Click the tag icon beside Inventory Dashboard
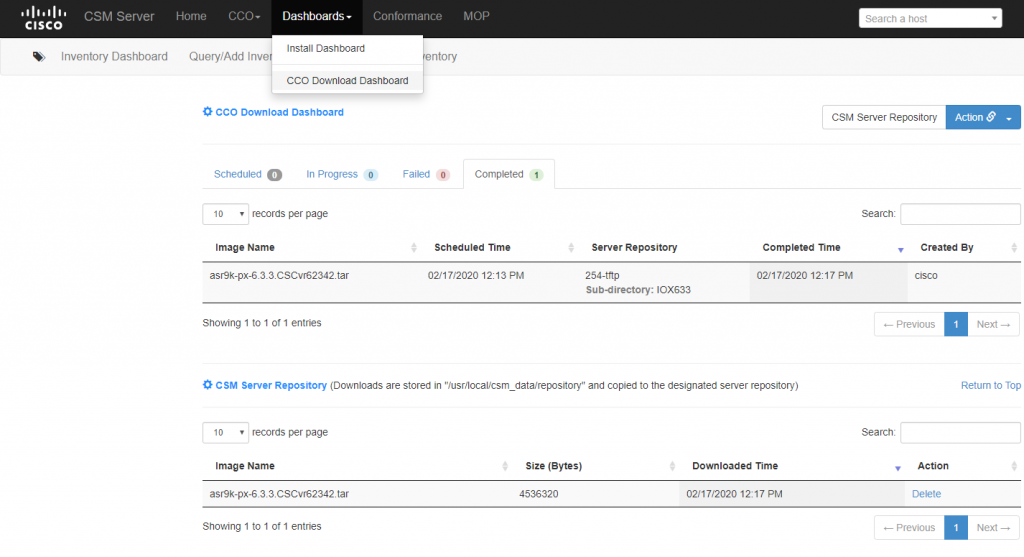The height and width of the screenshot is (557, 1024). [x=39, y=57]
